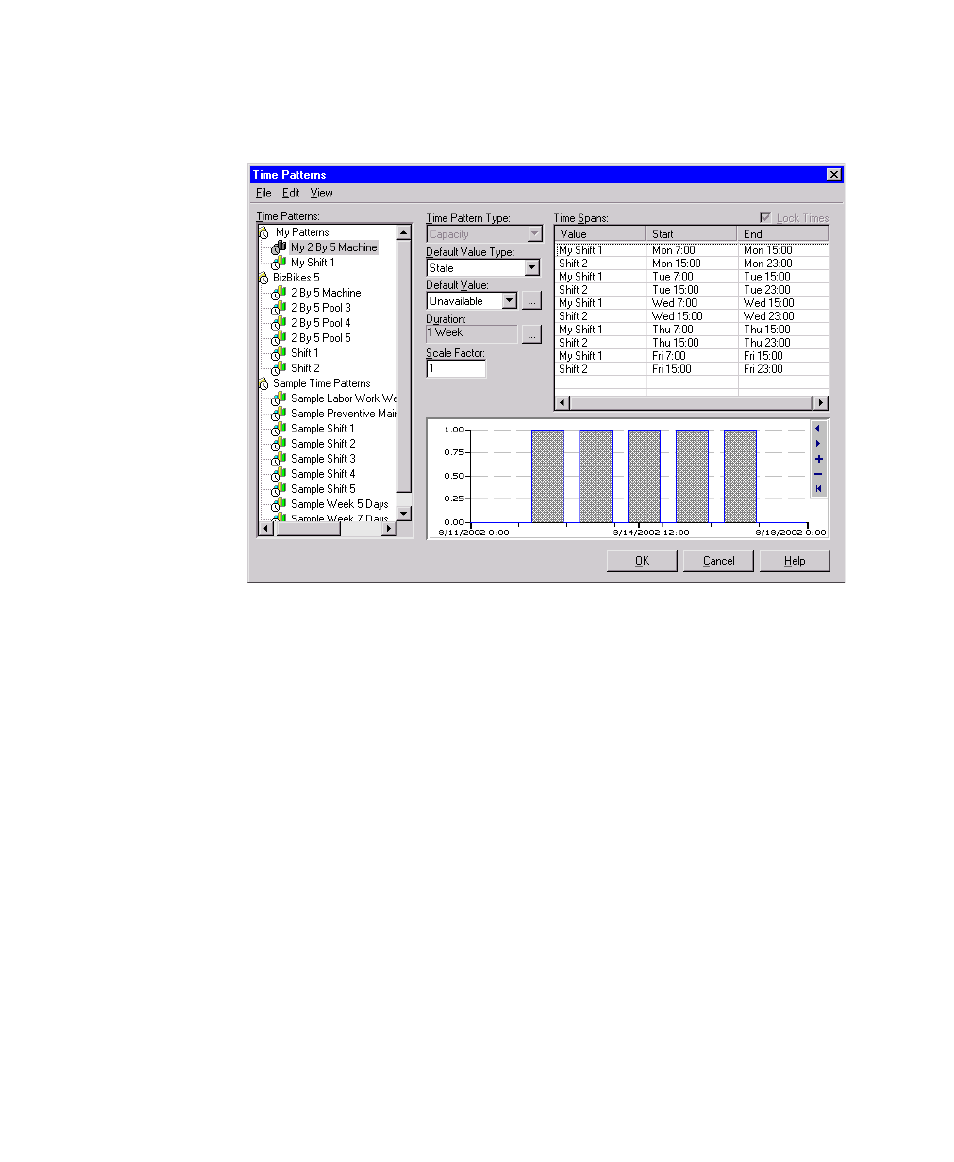954x1162 pixels.
Task: Open the Time Pattern Type dropdown
Action: [535, 234]
